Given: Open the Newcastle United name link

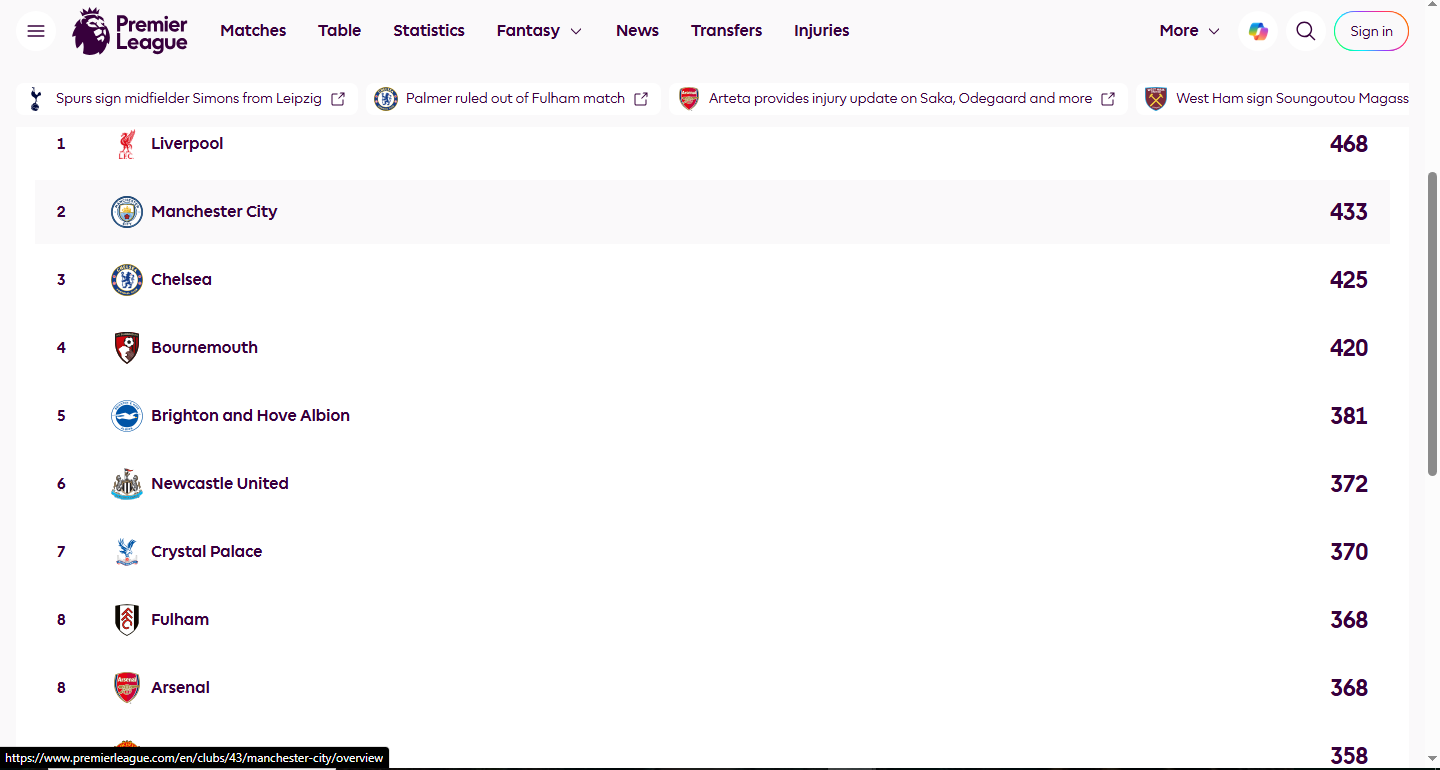Looking at the screenshot, I should (x=220, y=484).
